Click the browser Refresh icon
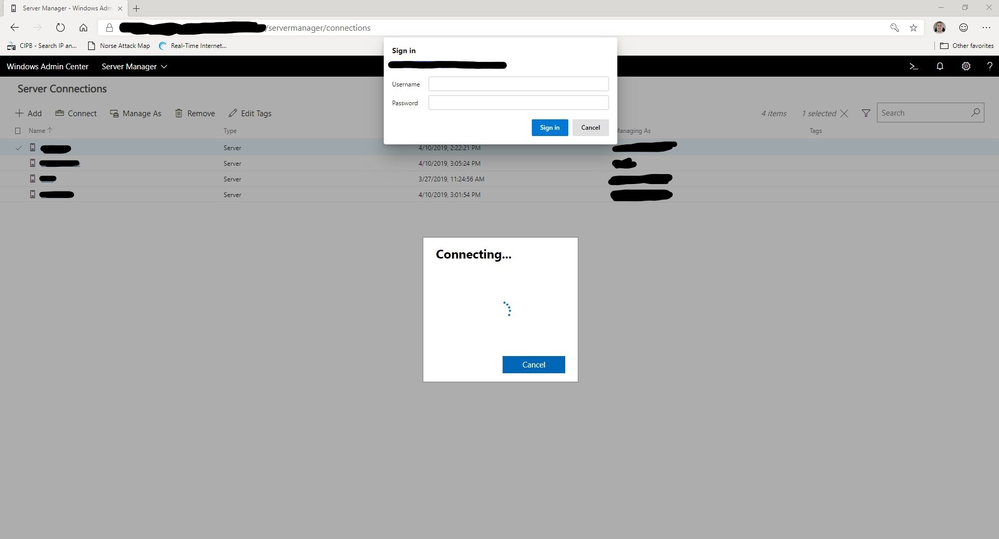 click(60, 27)
